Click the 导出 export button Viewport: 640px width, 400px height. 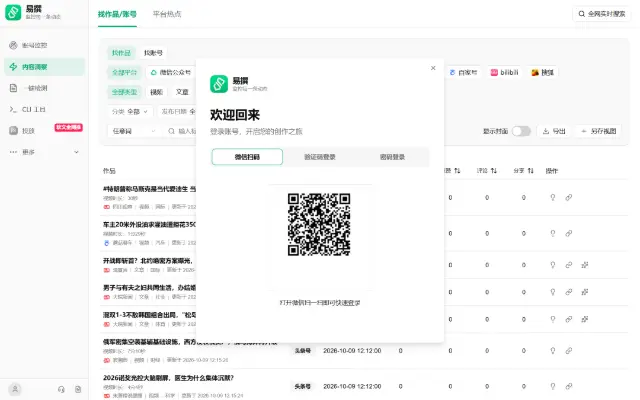tap(554, 131)
